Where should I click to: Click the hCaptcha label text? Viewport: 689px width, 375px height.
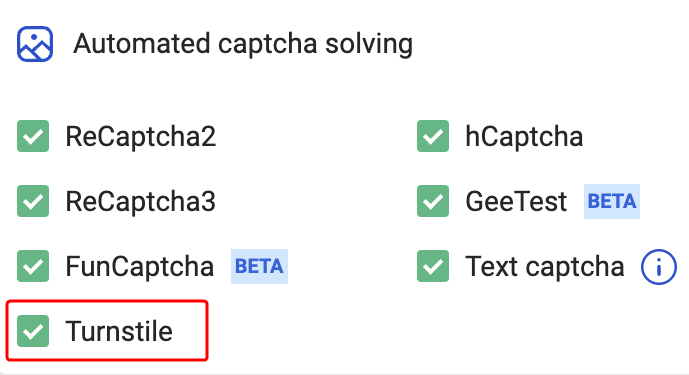click(x=524, y=136)
